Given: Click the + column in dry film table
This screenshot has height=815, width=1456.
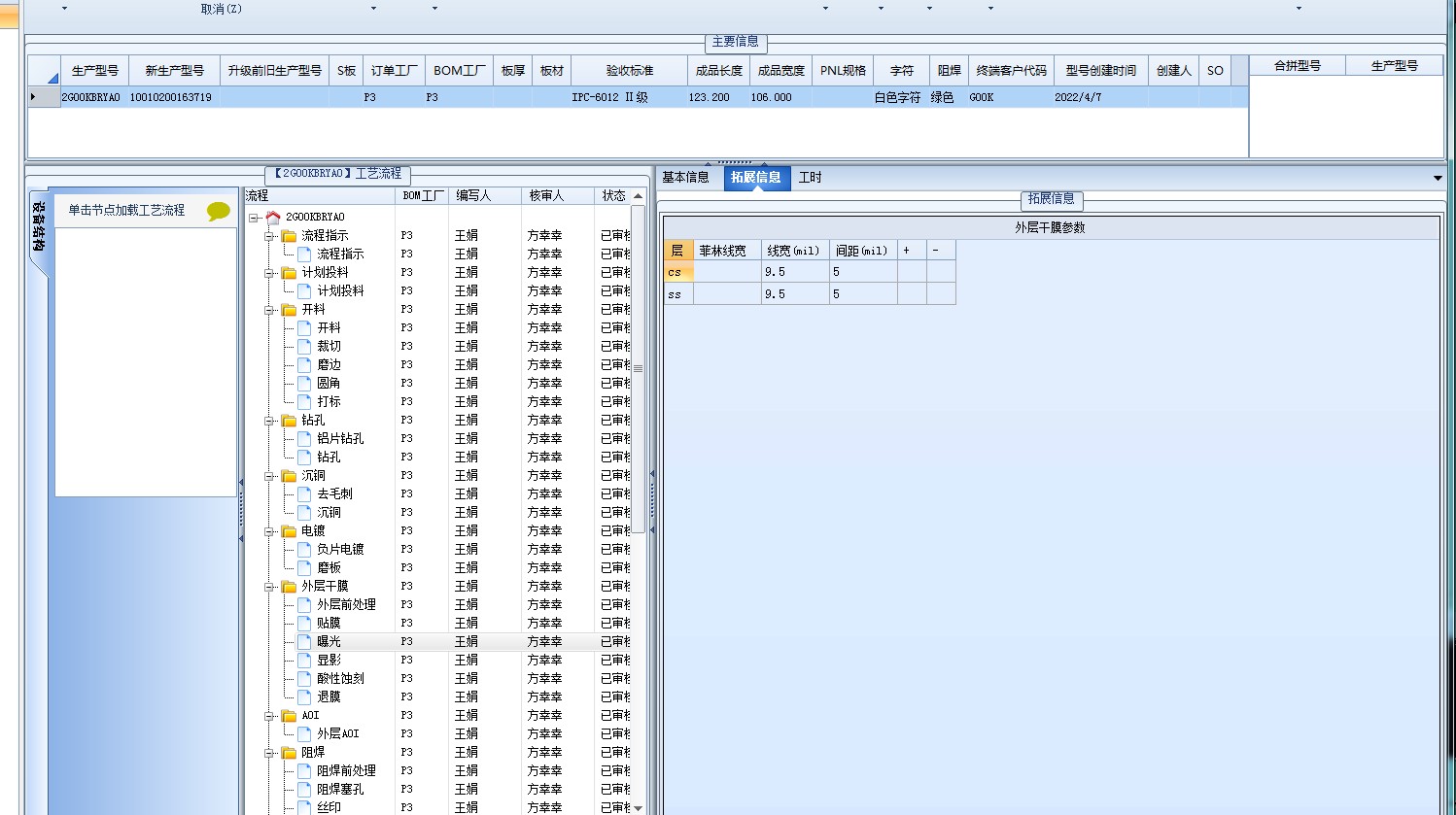Looking at the screenshot, I should [912, 251].
